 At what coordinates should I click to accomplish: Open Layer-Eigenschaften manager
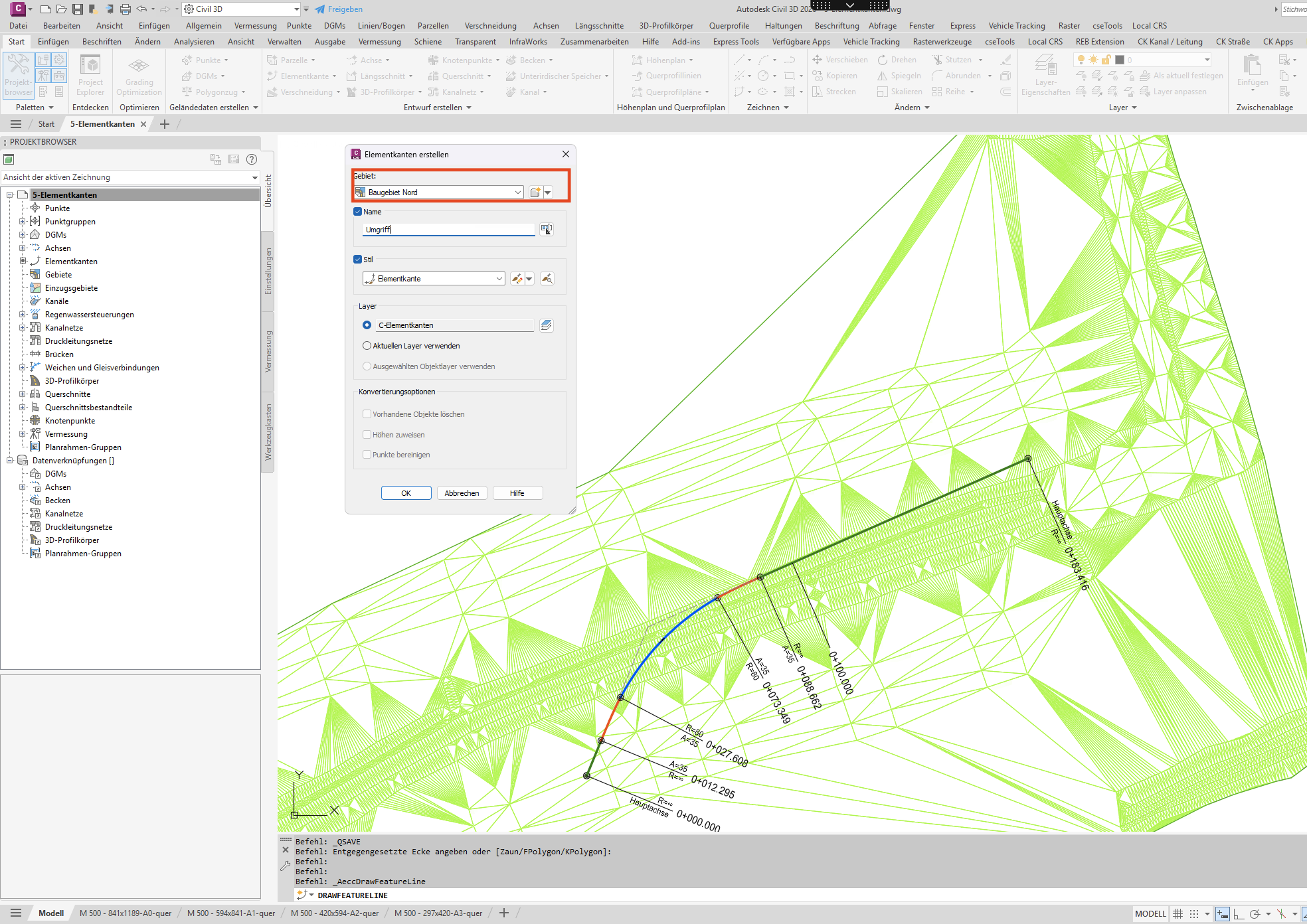pos(1045,75)
